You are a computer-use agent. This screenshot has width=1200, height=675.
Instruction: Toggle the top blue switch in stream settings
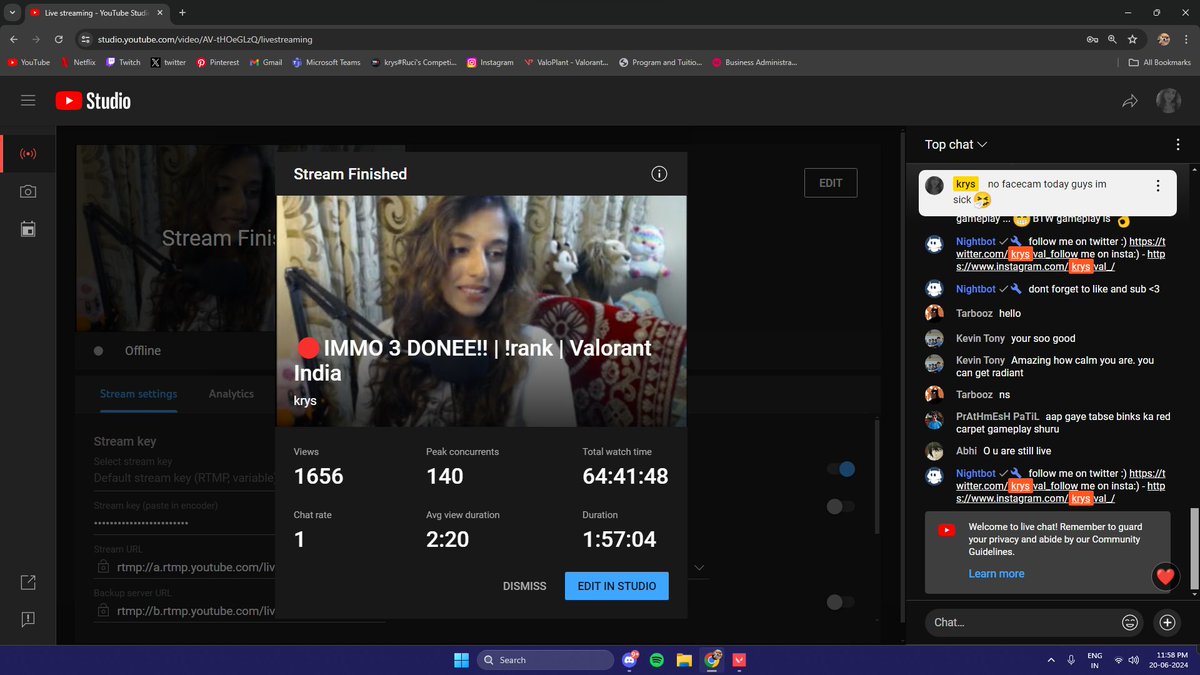841,469
